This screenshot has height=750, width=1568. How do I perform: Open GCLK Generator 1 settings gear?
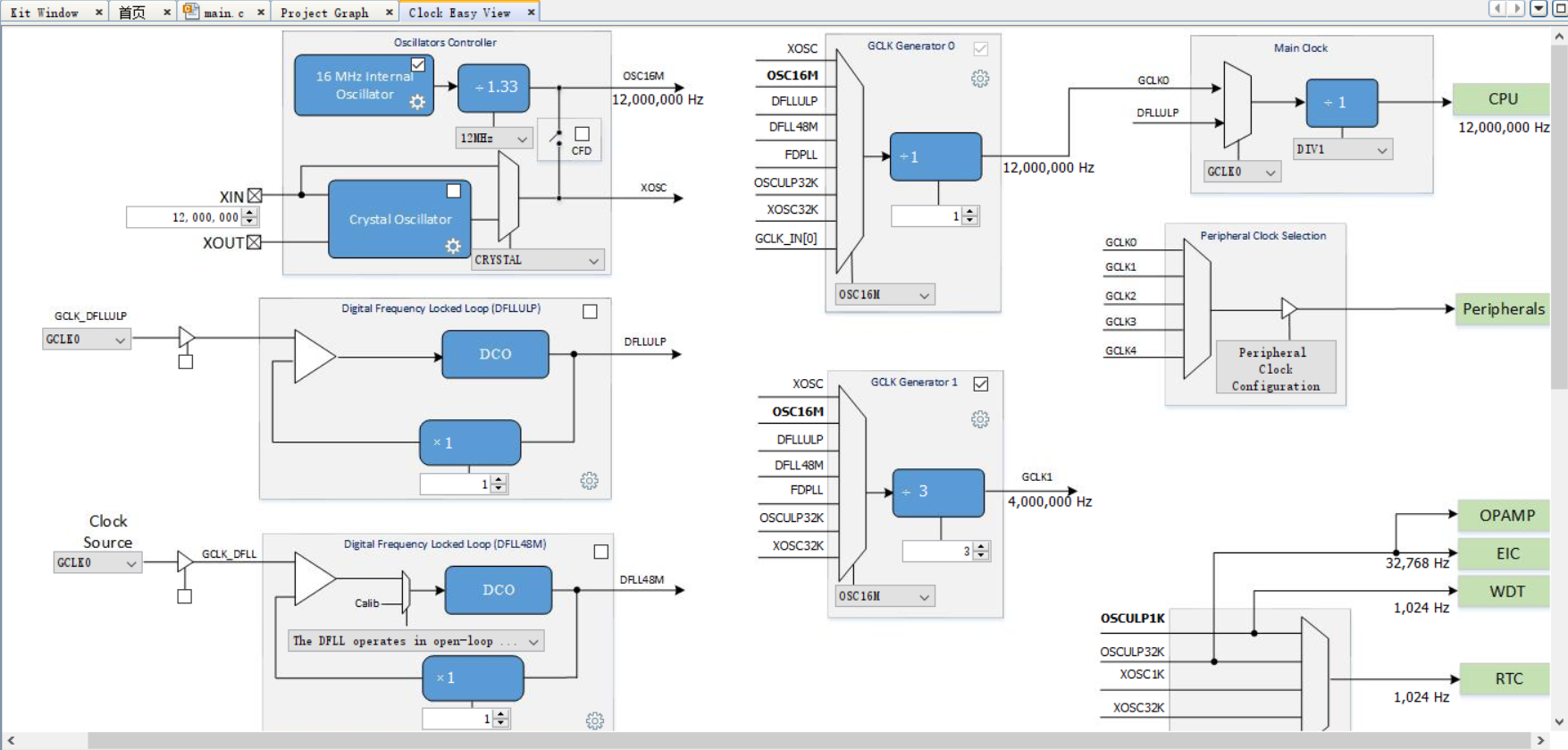tap(980, 419)
